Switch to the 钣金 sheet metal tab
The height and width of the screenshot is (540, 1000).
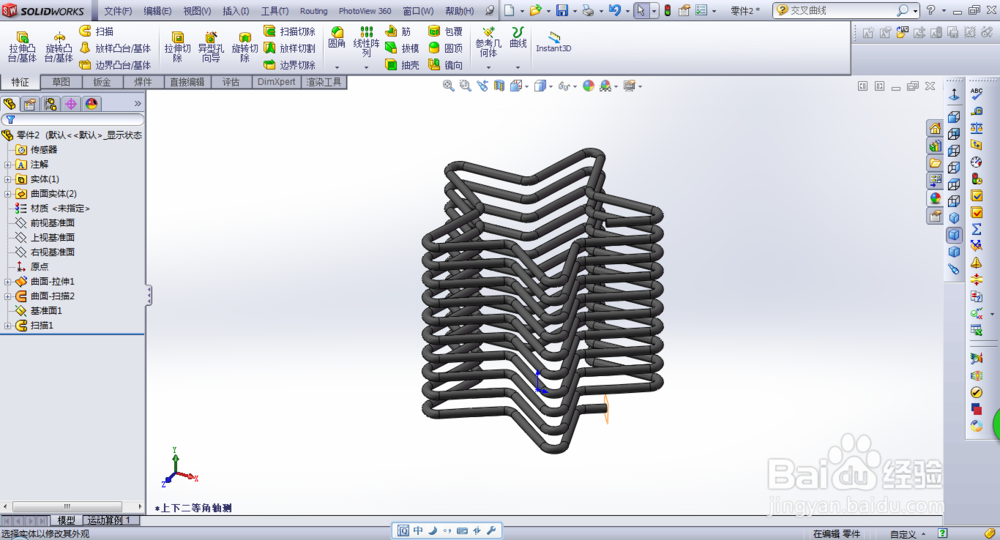point(102,82)
